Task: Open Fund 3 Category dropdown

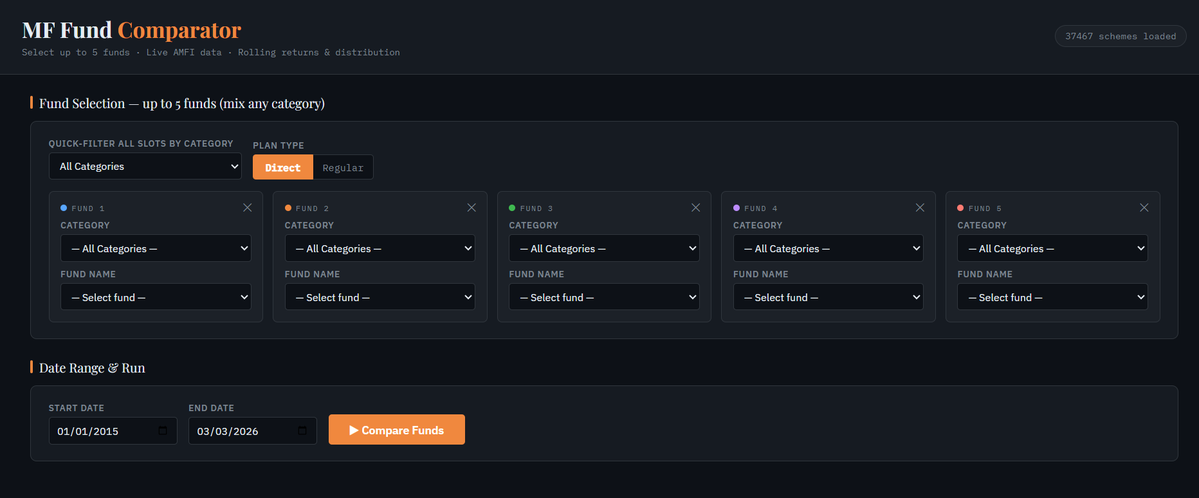Action: coord(604,249)
